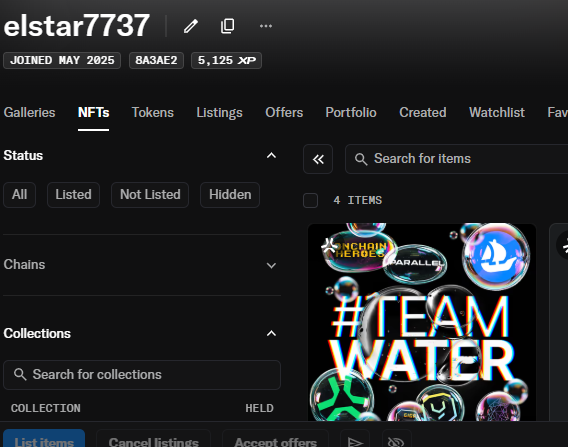
Task: Toggle the select-all items checkbox
Action: point(310,200)
